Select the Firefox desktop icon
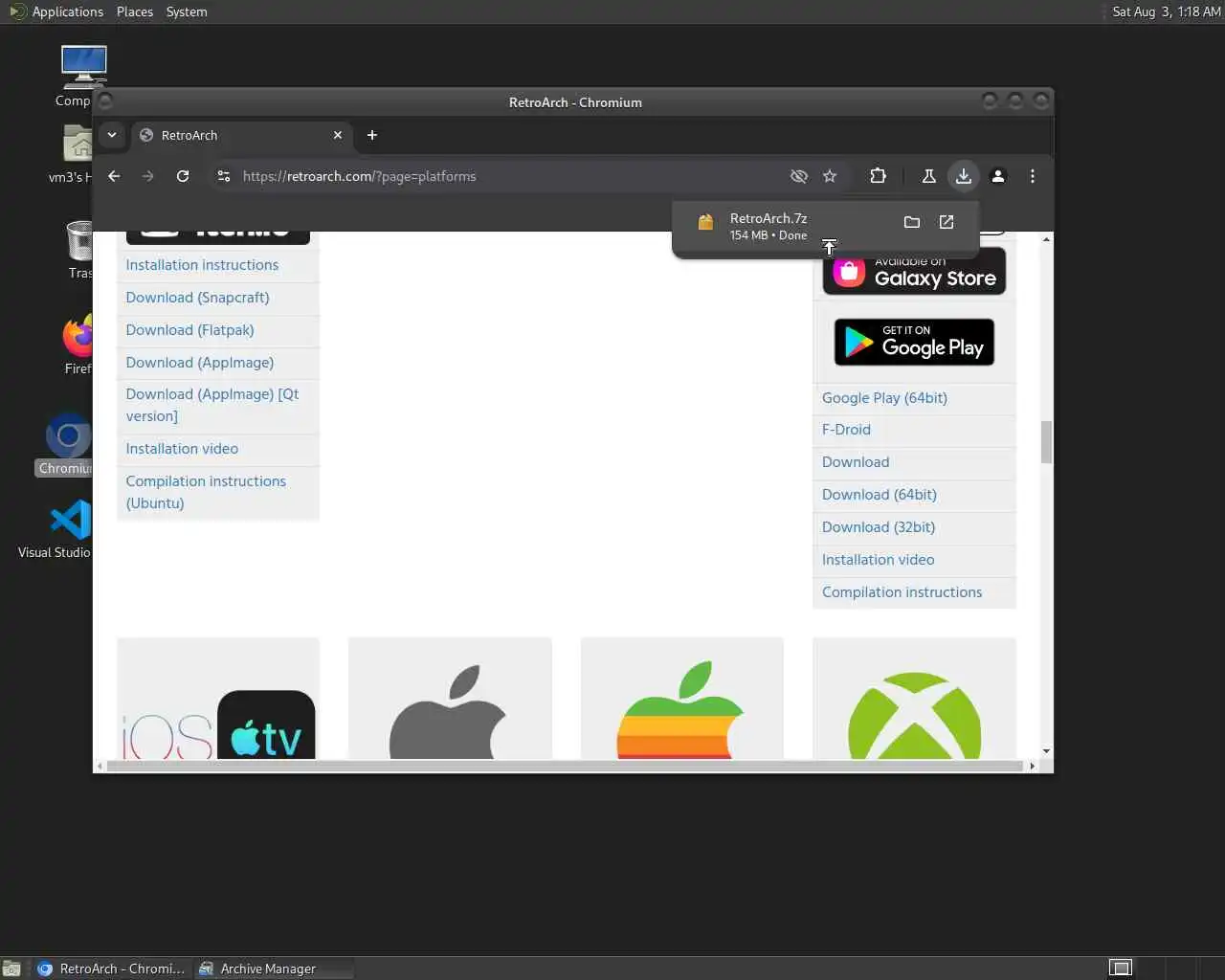 (x=78, y=345)
